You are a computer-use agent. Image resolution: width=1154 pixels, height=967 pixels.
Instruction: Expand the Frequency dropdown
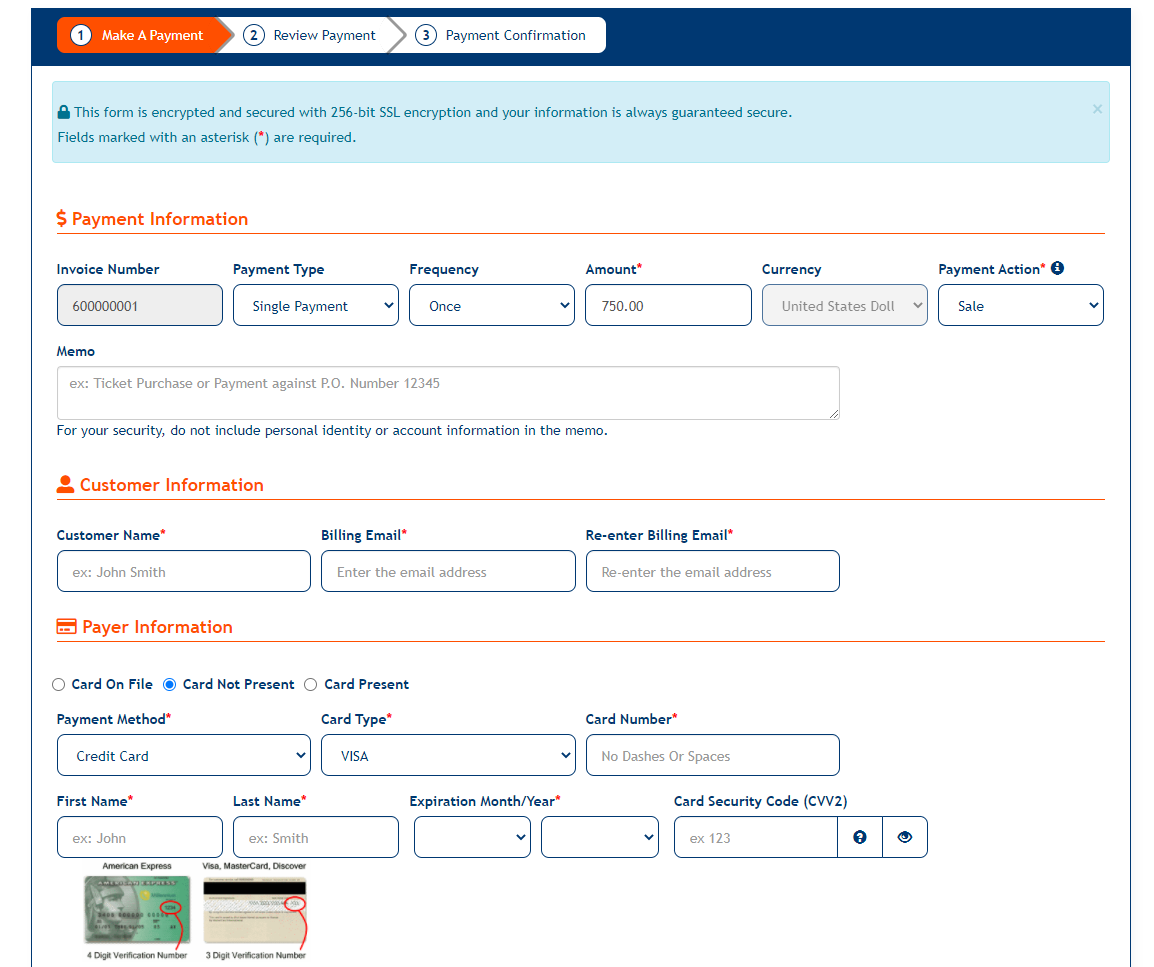click(491, 306)
